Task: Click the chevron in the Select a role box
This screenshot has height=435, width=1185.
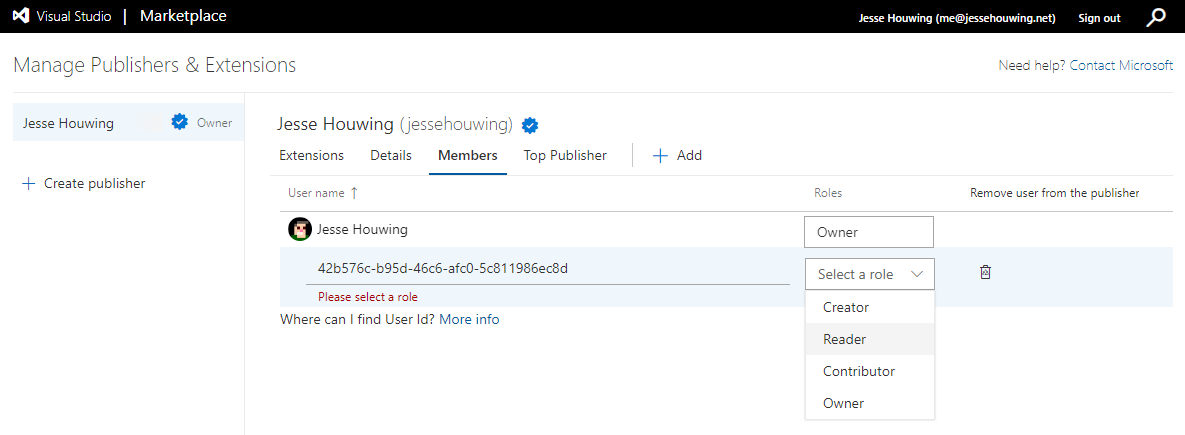Action: click(917, 274)
